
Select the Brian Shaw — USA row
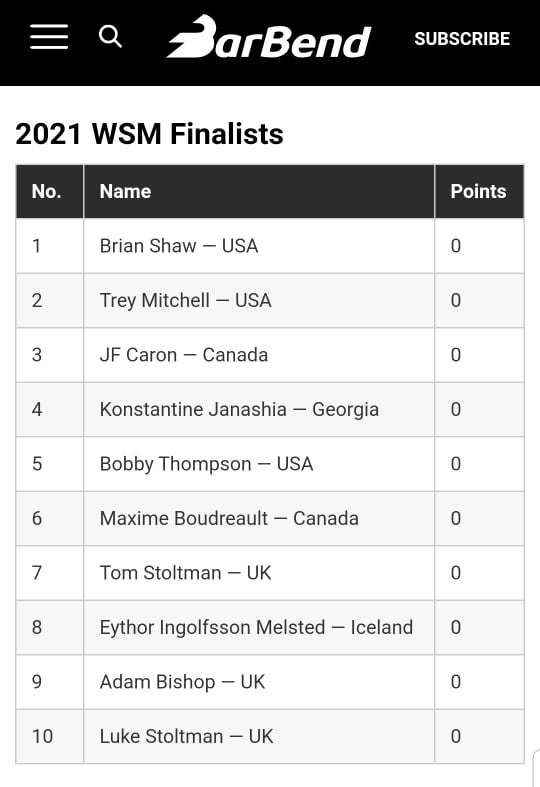click(270, 246)
